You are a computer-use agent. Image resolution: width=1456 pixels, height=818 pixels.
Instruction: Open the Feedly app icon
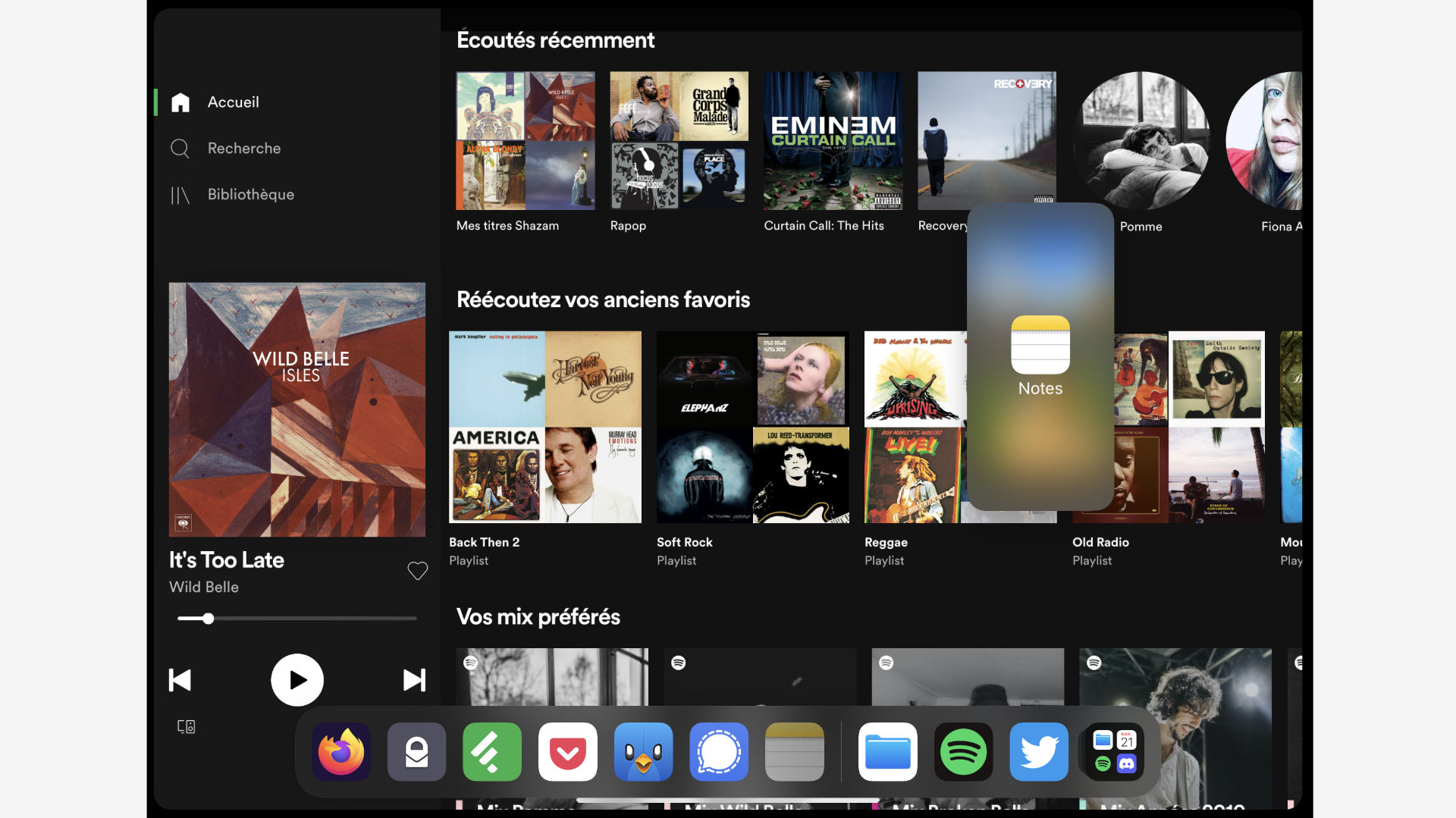point(492,752)
